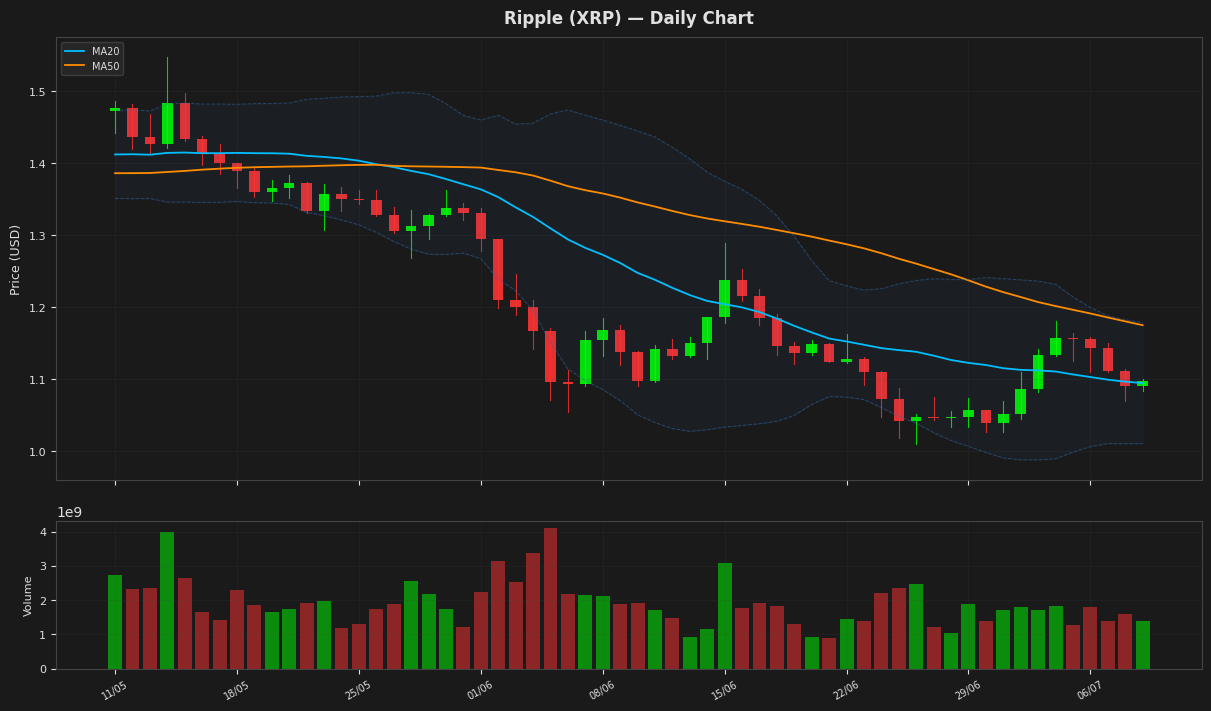
Task: Click the 06/07 date label
Action: 1089,690
